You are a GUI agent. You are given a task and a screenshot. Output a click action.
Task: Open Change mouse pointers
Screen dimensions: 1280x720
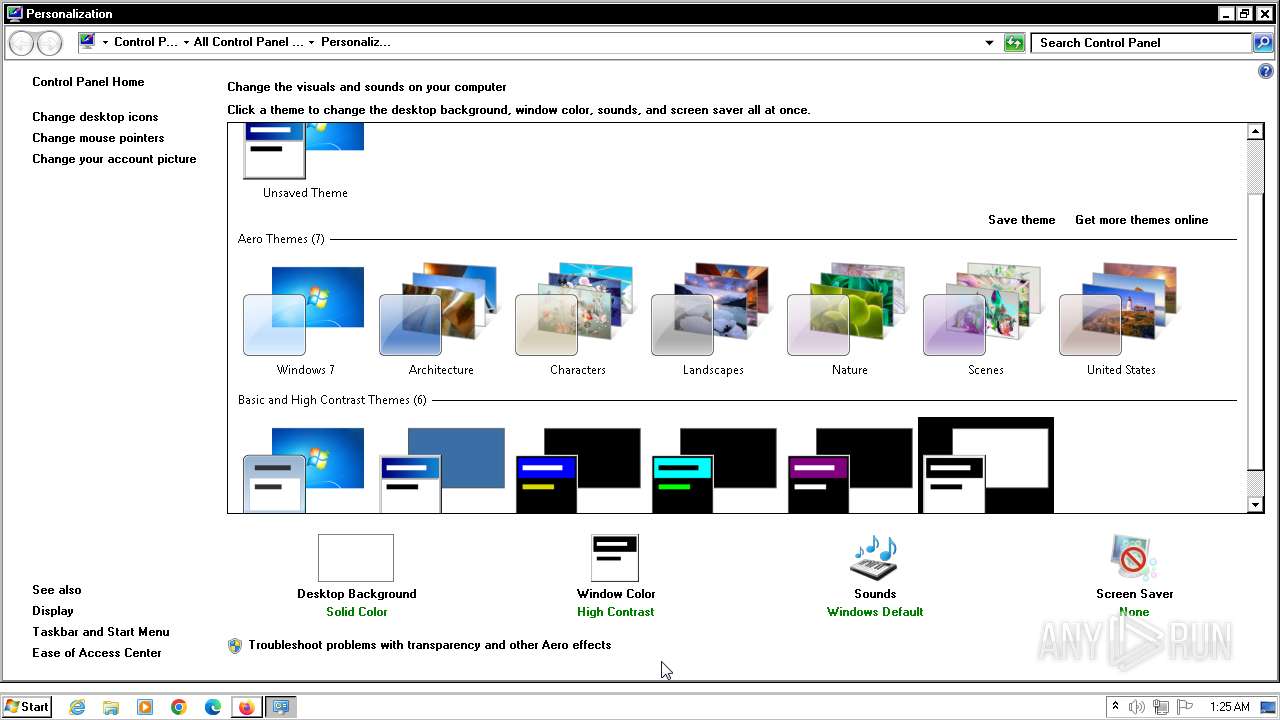[98, 138]
